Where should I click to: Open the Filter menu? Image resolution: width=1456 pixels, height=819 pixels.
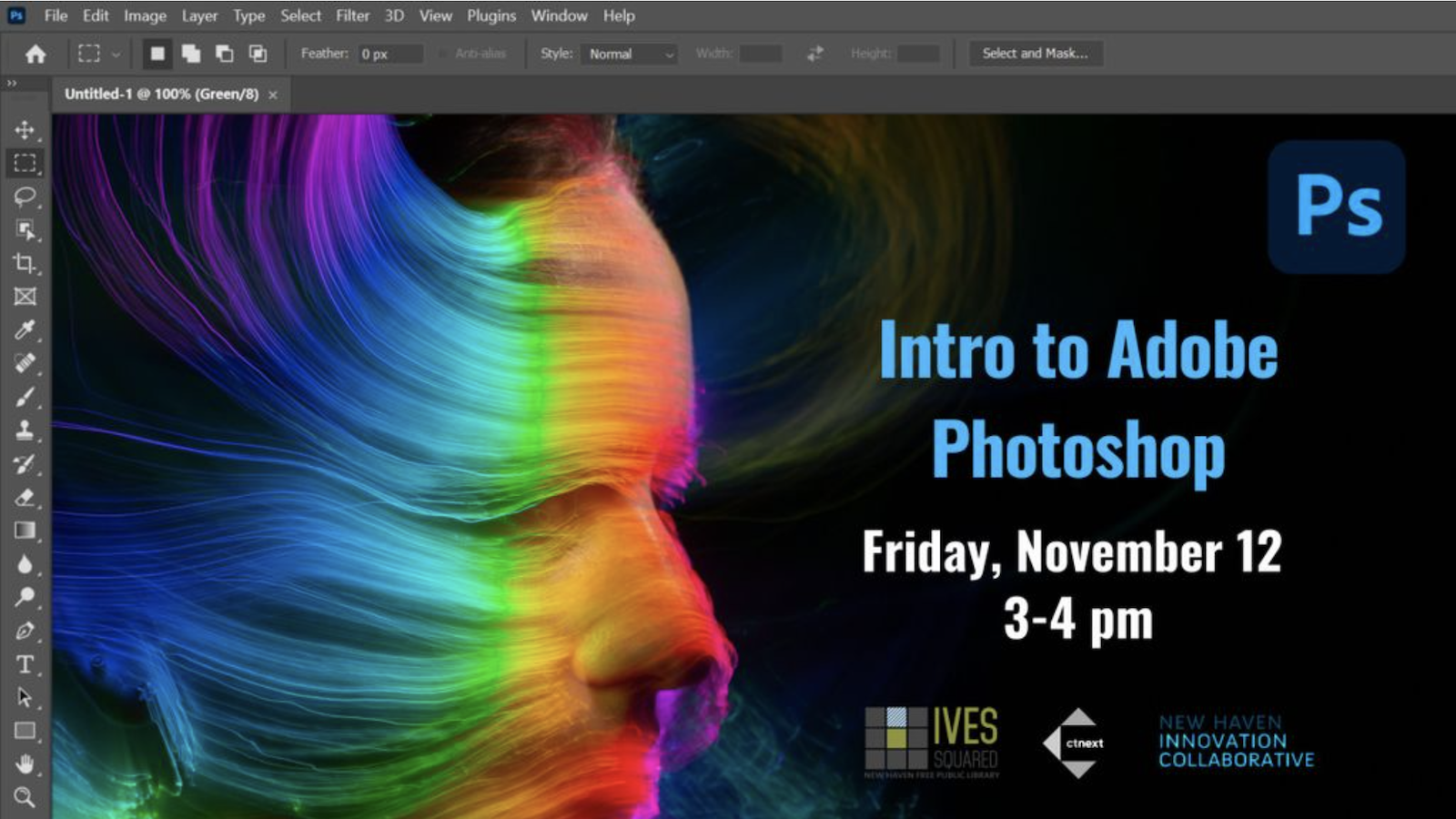pos(352,15)
